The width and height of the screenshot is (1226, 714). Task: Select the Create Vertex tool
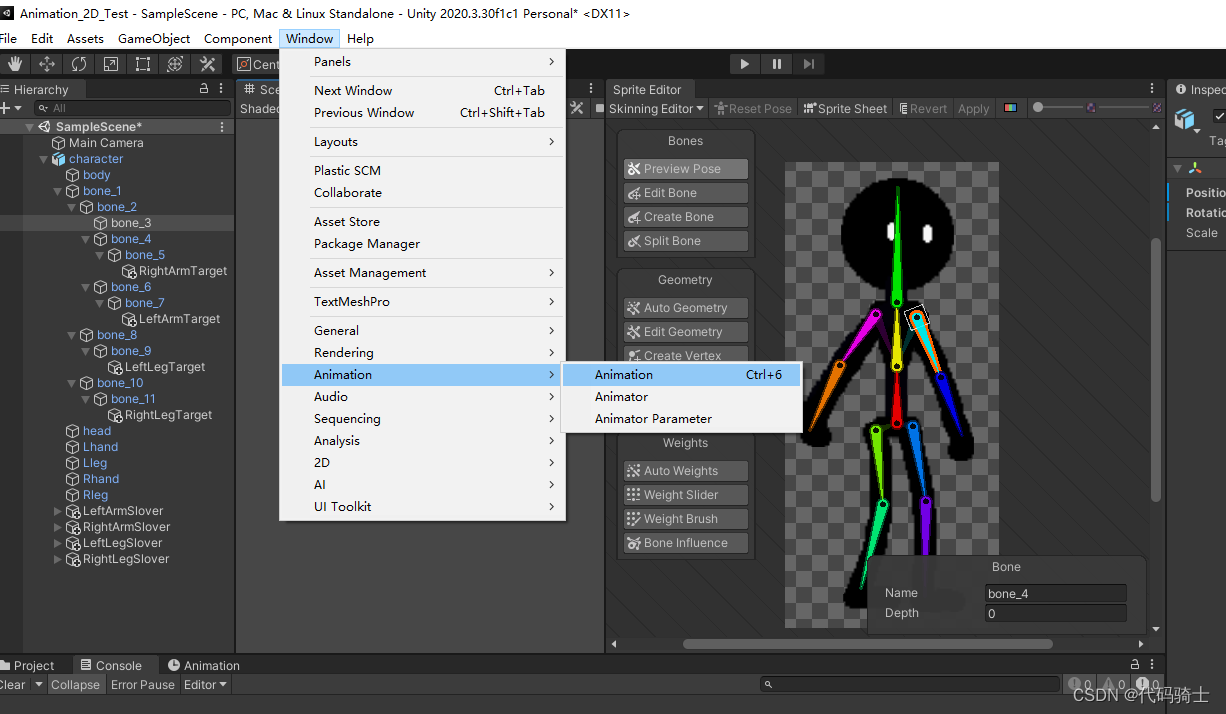tap(686, 355)
